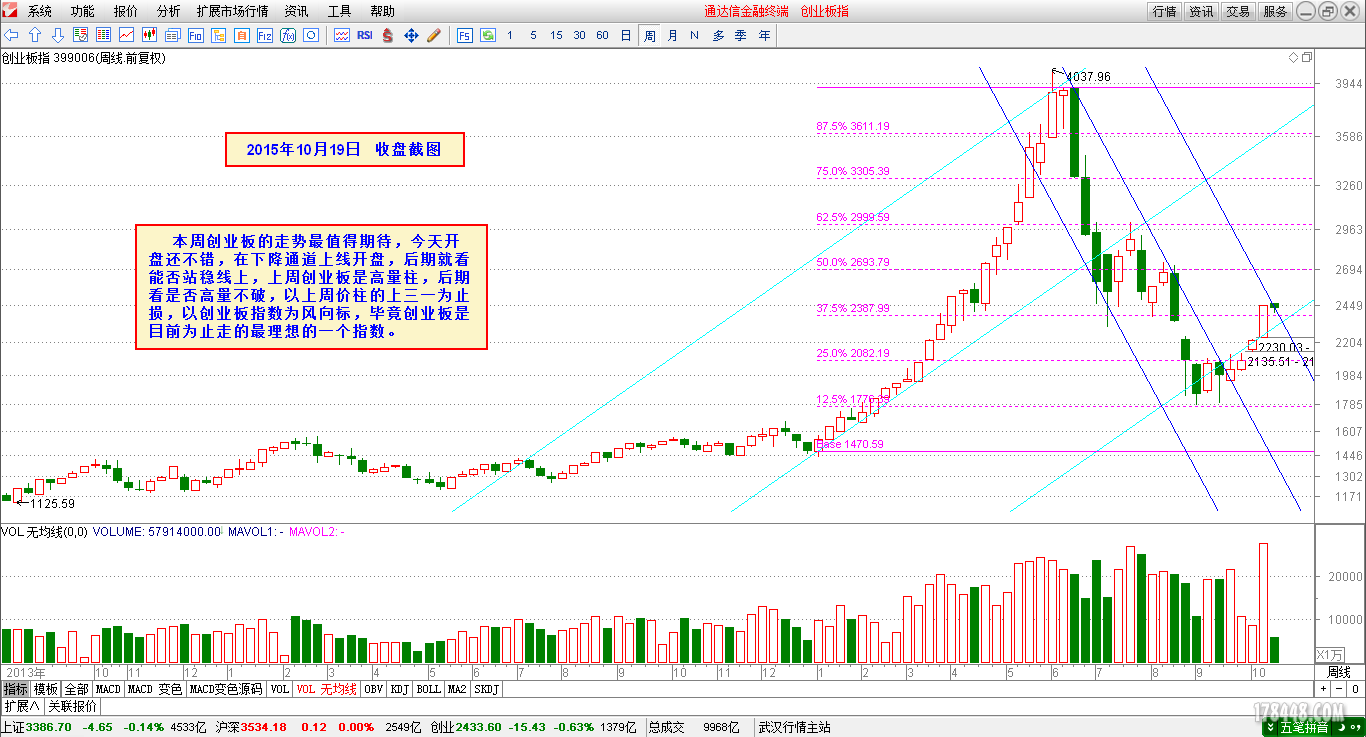Click the 交易 button
Screen dimensions: 1366x737
tap(1238, 11)
